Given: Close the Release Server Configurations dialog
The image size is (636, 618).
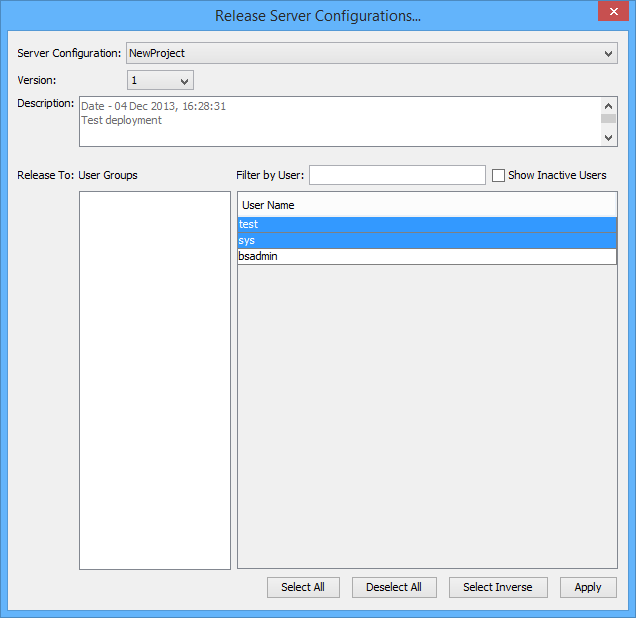Looking at the screenshot, I should point(611,12).
